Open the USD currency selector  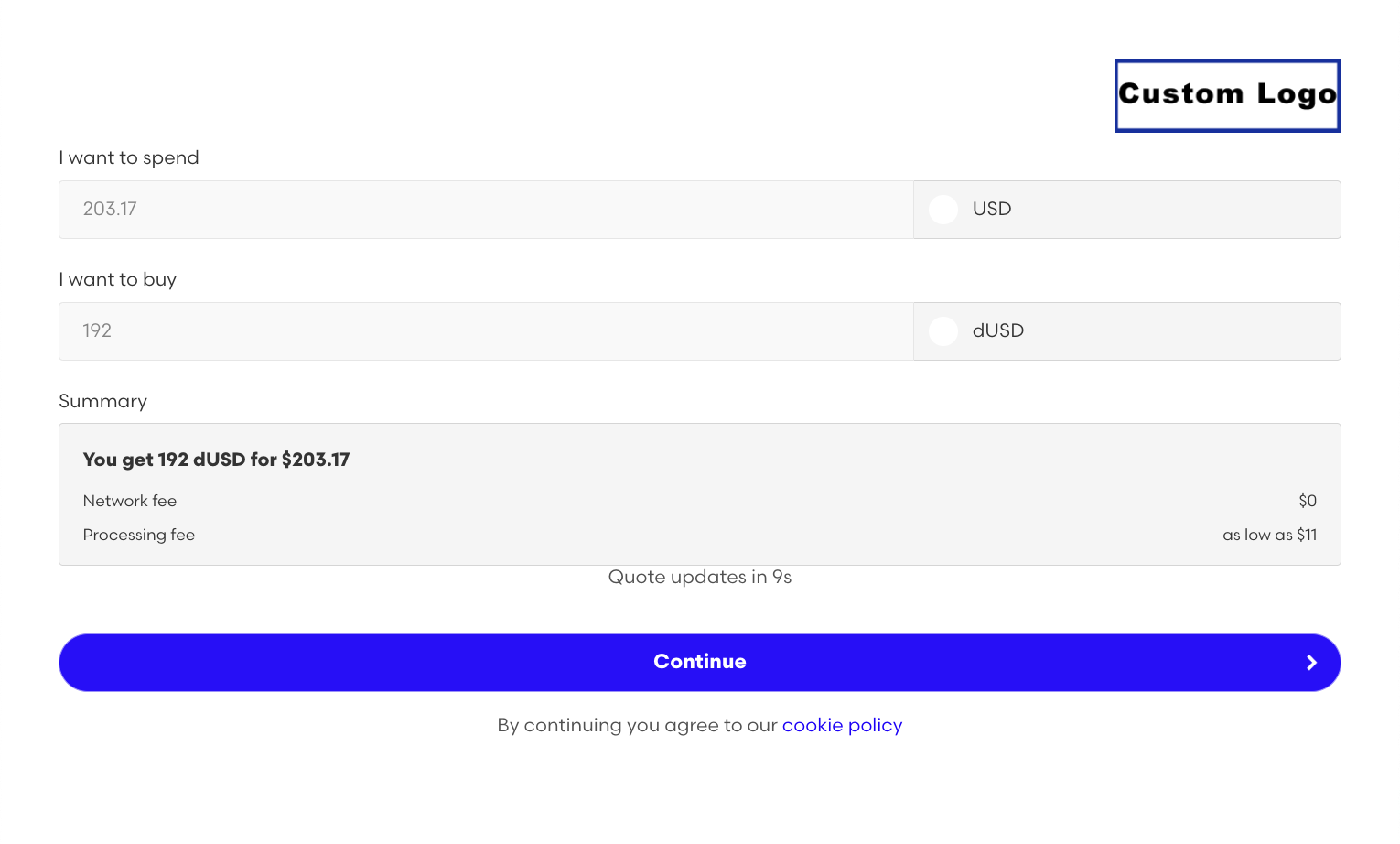point(1126,210)
